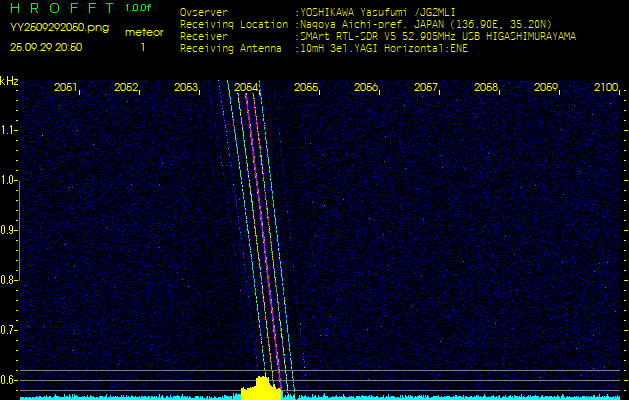Select the 2051 time axis marker

(x=66, y=88)
